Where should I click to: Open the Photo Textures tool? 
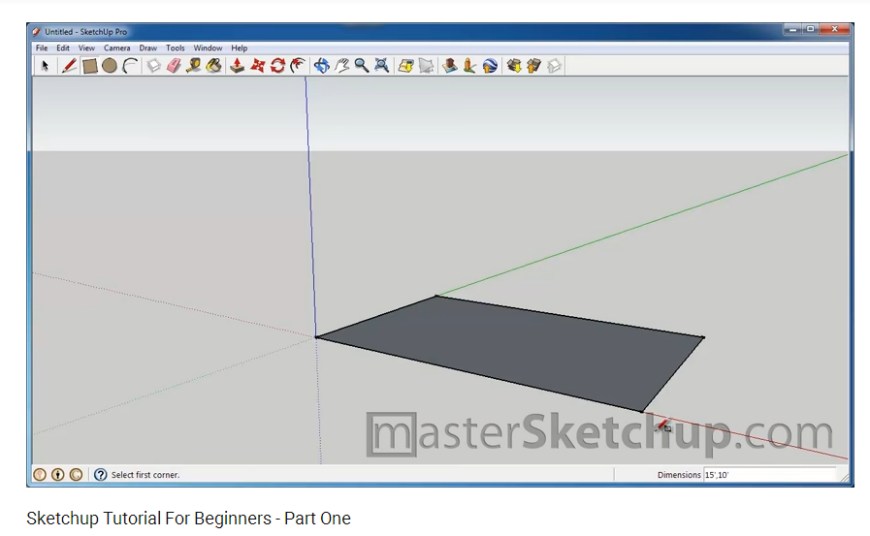click(x=470, y=66)
